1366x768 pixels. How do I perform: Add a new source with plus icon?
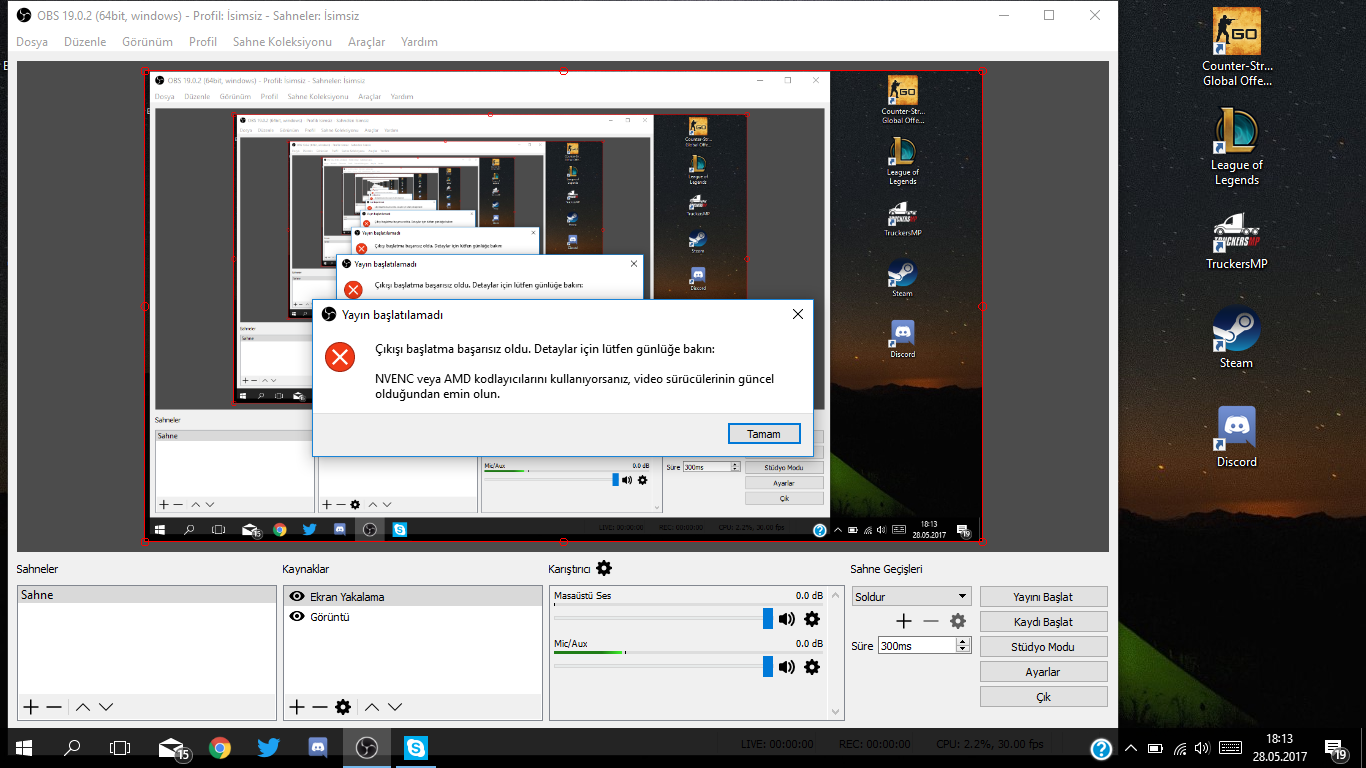(x=296, y=707)
